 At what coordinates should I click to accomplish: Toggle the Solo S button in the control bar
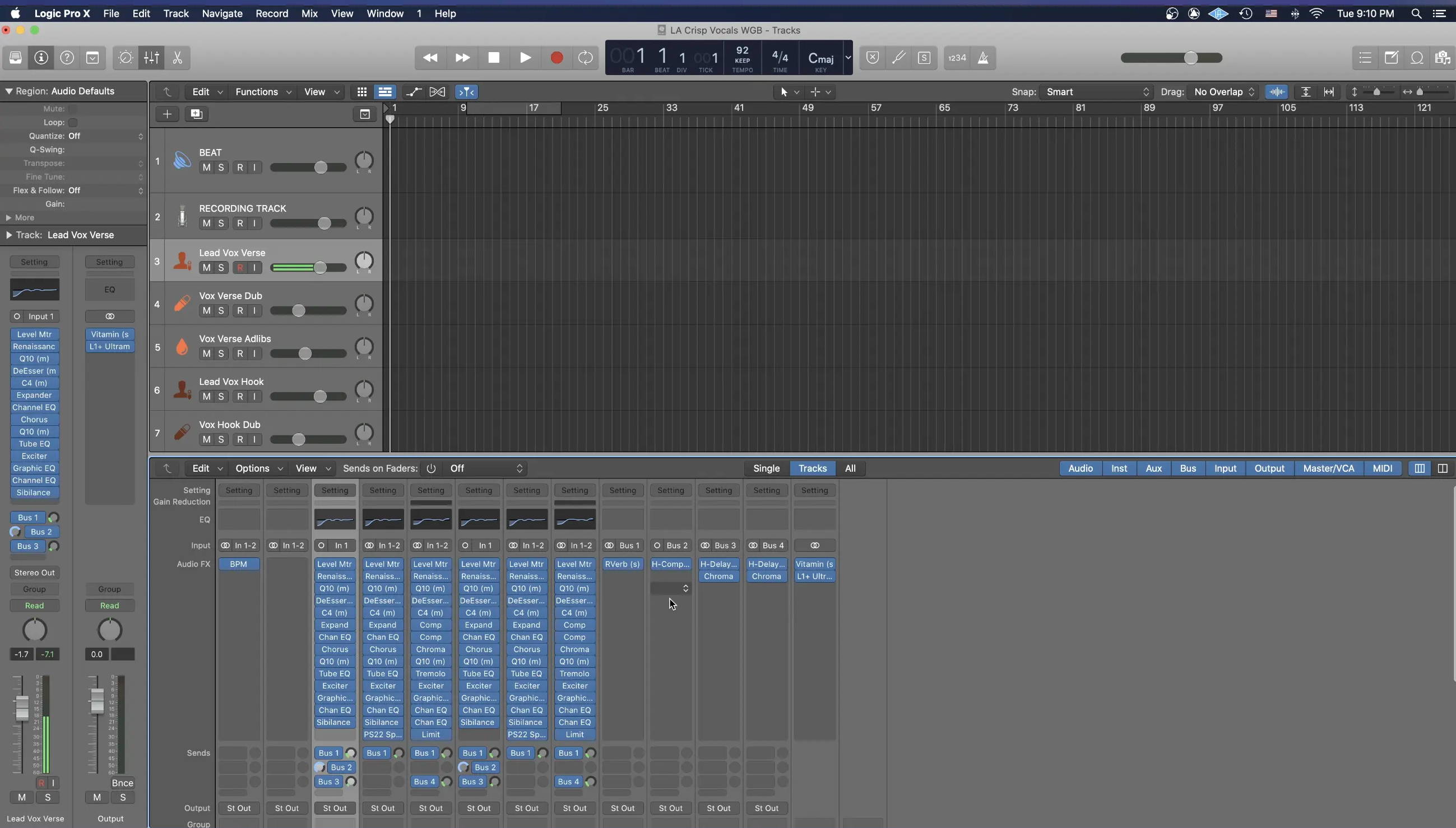click(924, 58)
